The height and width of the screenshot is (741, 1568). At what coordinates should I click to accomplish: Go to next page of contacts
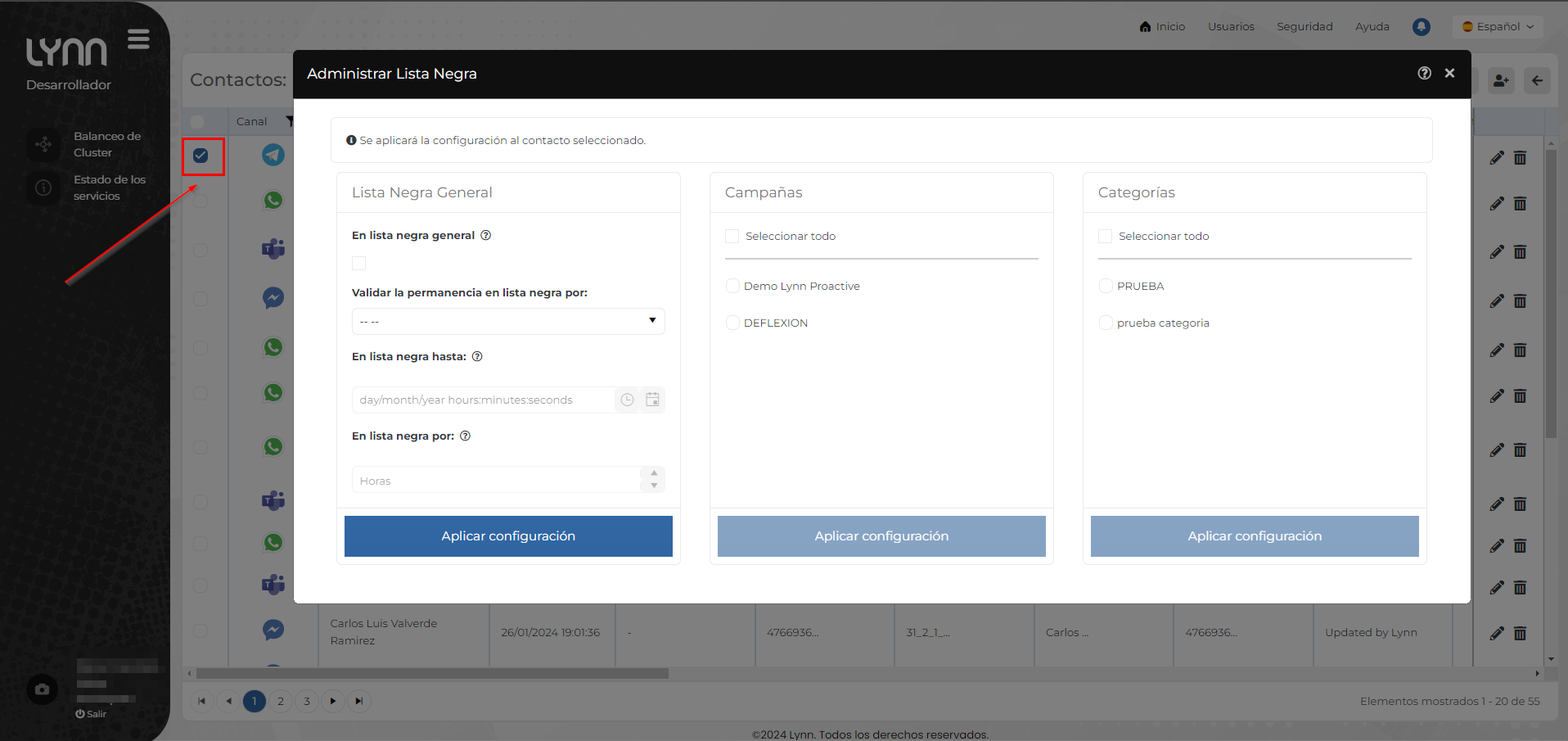tap(333, 701)
